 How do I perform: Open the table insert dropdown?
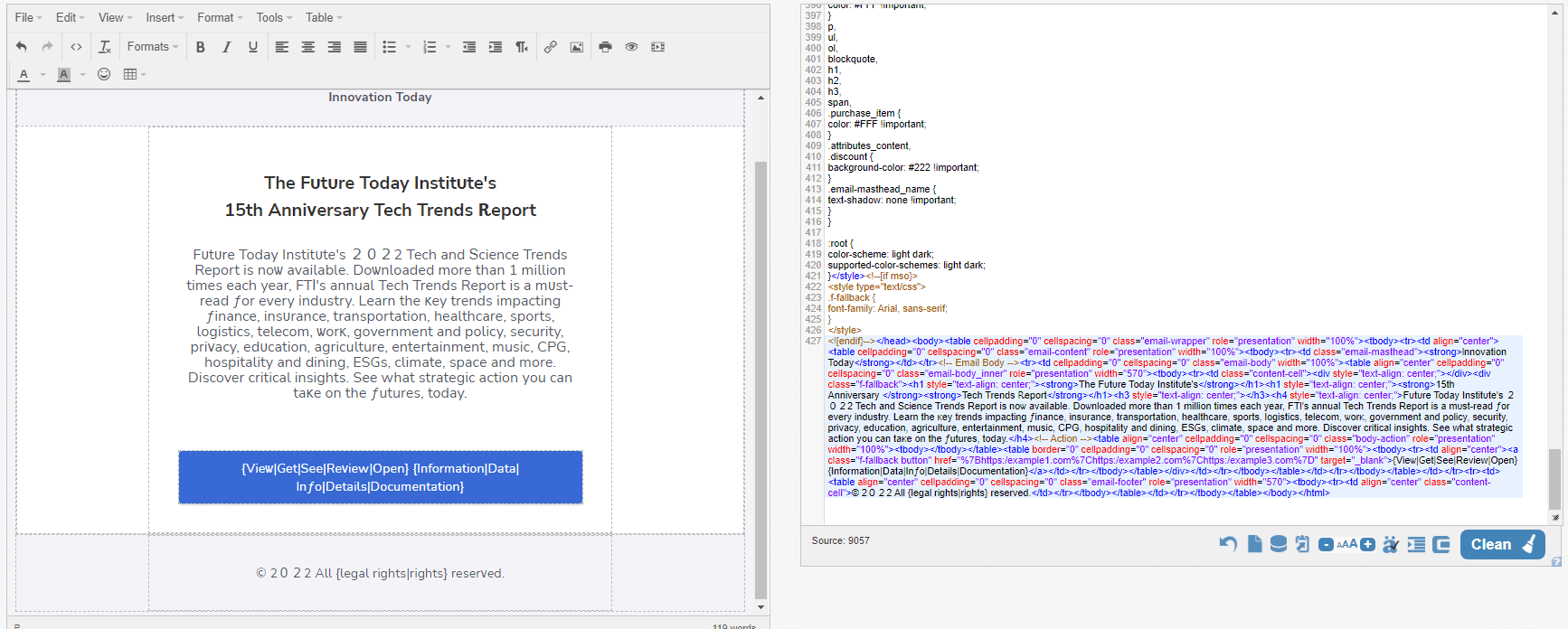(134, 74)
